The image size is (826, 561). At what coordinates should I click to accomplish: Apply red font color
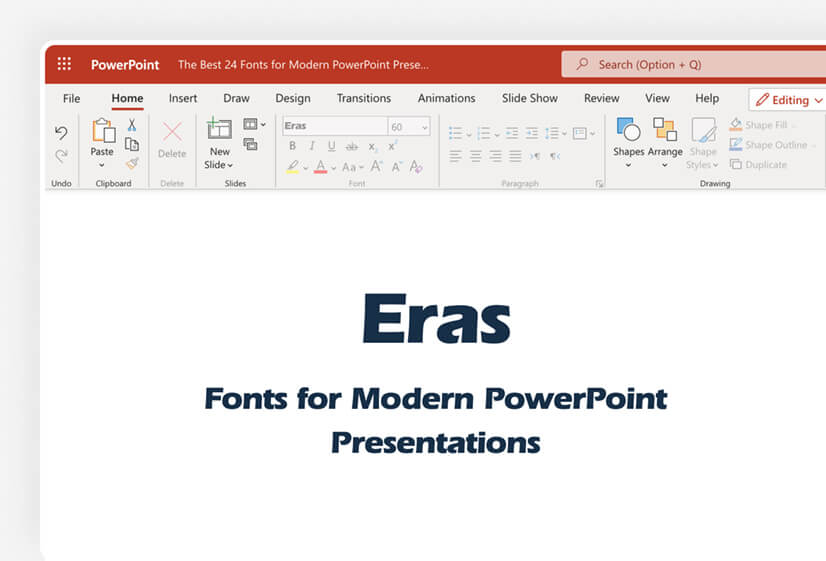click(x=320, y=167)
